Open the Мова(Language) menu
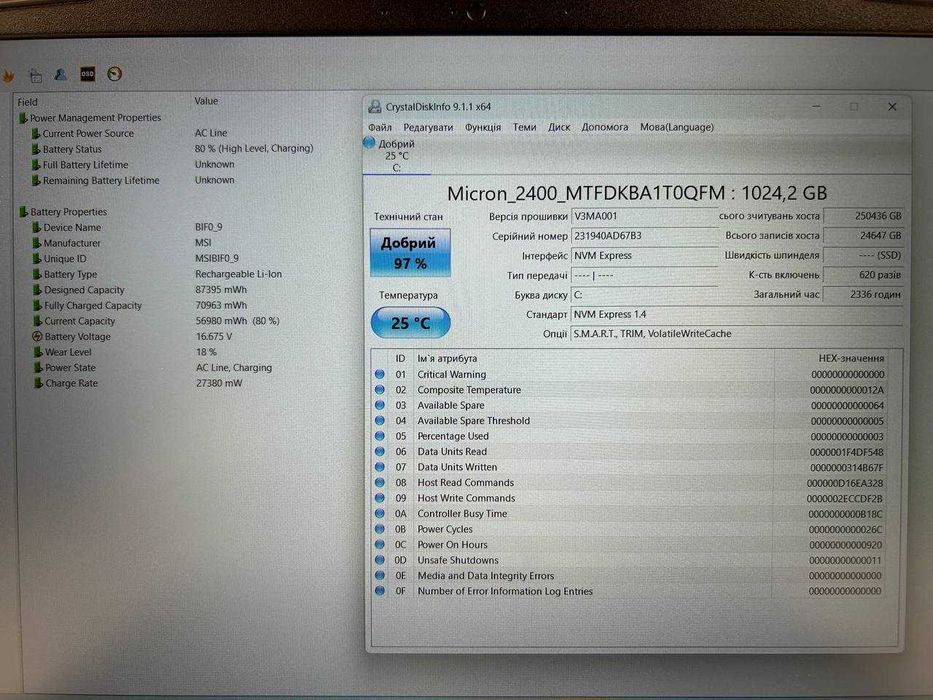Image resolution: width=933 pixels, height=700 pixels. tap(677, 127)
